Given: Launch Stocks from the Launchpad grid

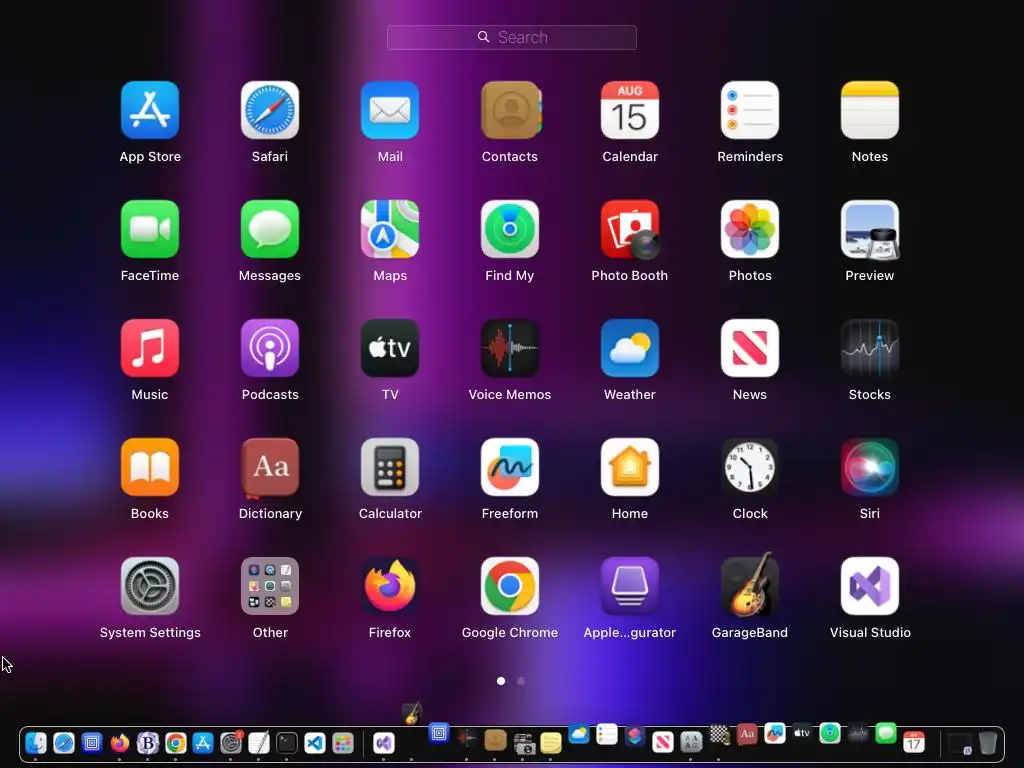Looking at the screenshot, I should pyautogui.click(x=870, y=348).
